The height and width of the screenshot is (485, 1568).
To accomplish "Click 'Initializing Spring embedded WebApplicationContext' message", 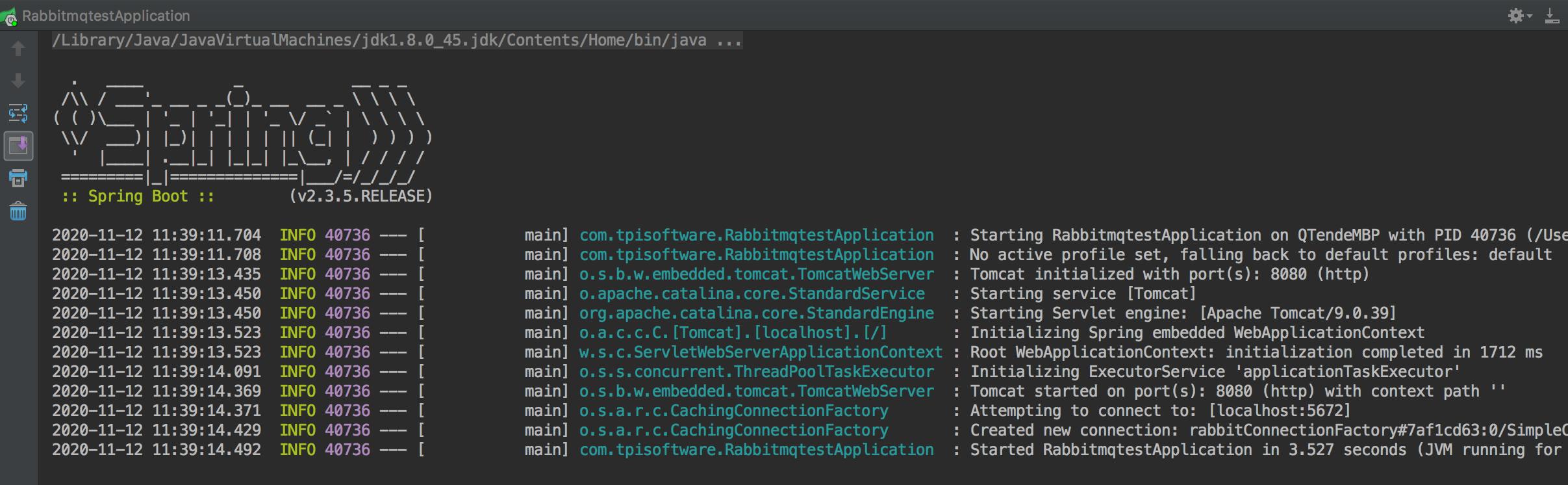I will tap(1197, 333).
